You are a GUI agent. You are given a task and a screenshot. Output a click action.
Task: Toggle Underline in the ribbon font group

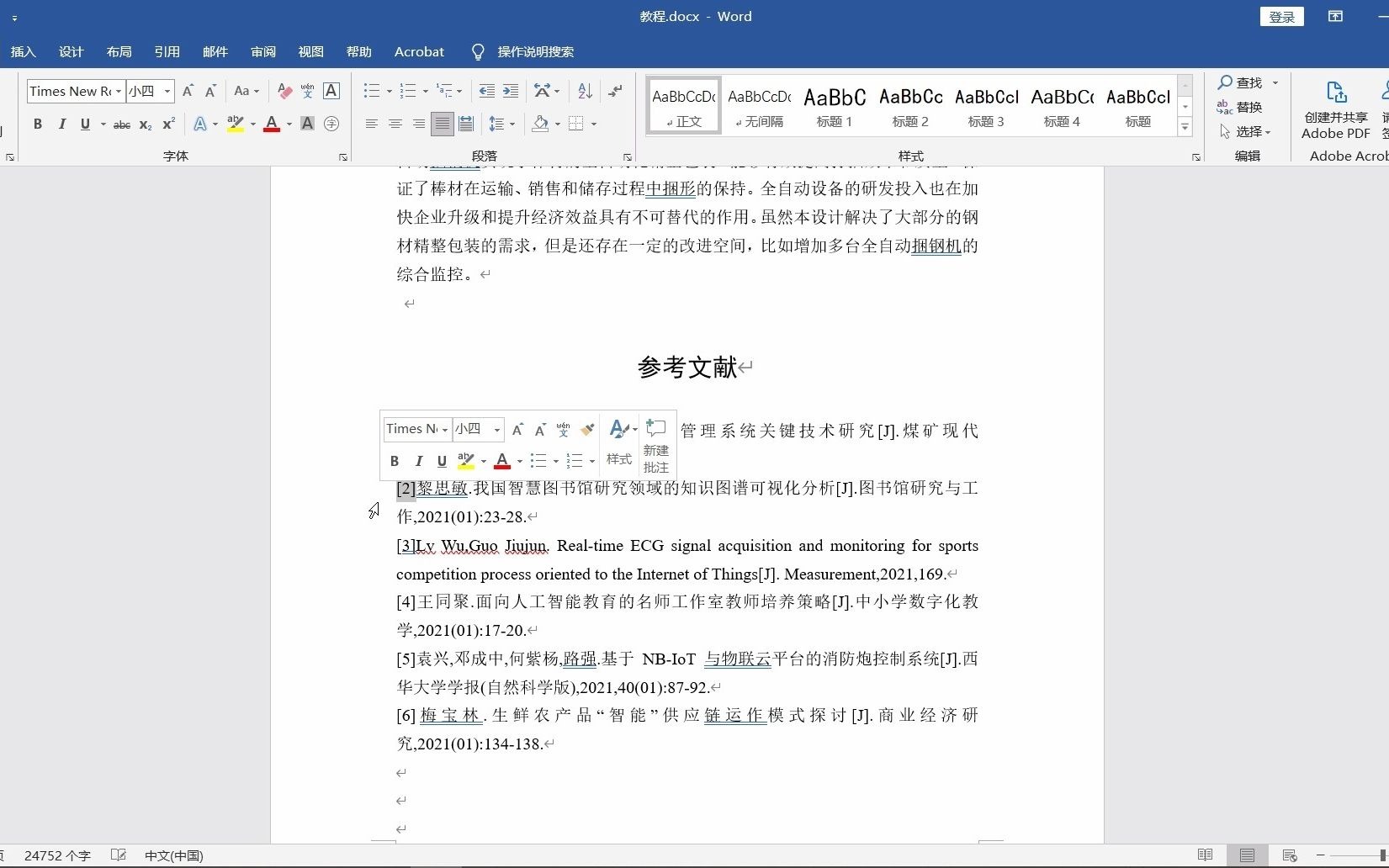click(85, 124)
